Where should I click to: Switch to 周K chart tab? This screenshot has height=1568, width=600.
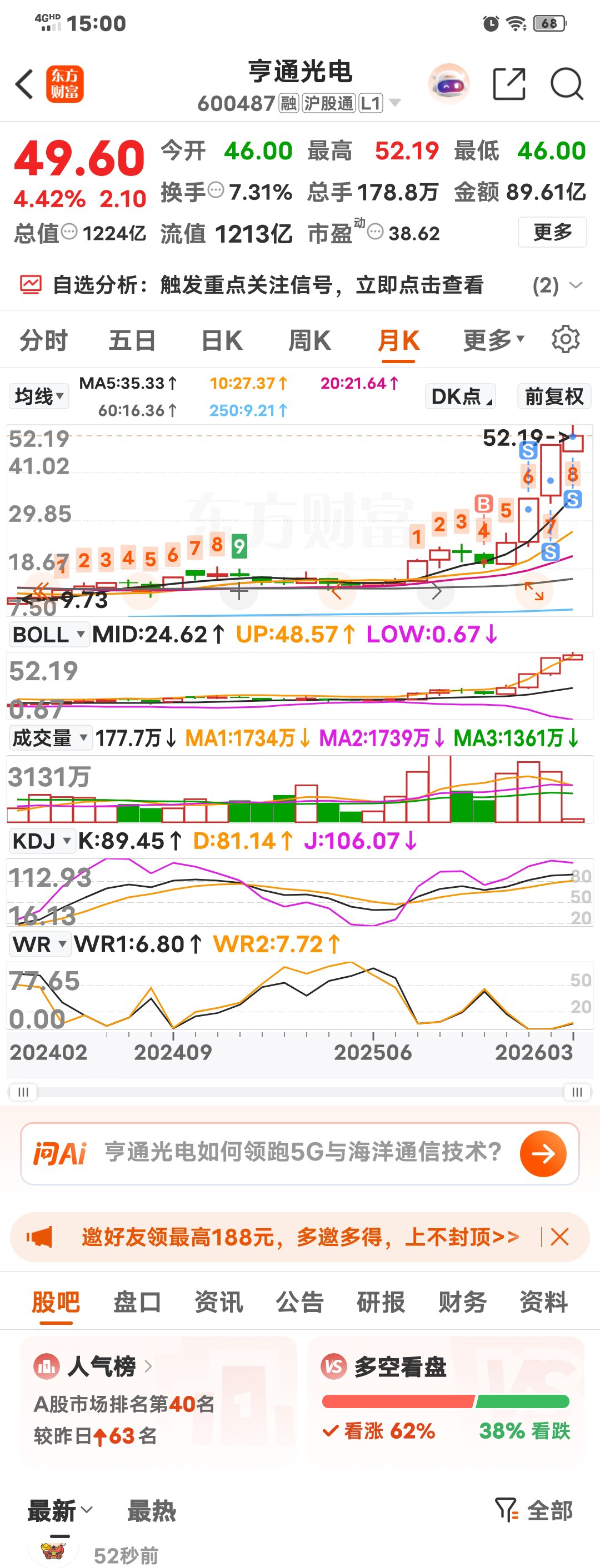coord(309,340)
